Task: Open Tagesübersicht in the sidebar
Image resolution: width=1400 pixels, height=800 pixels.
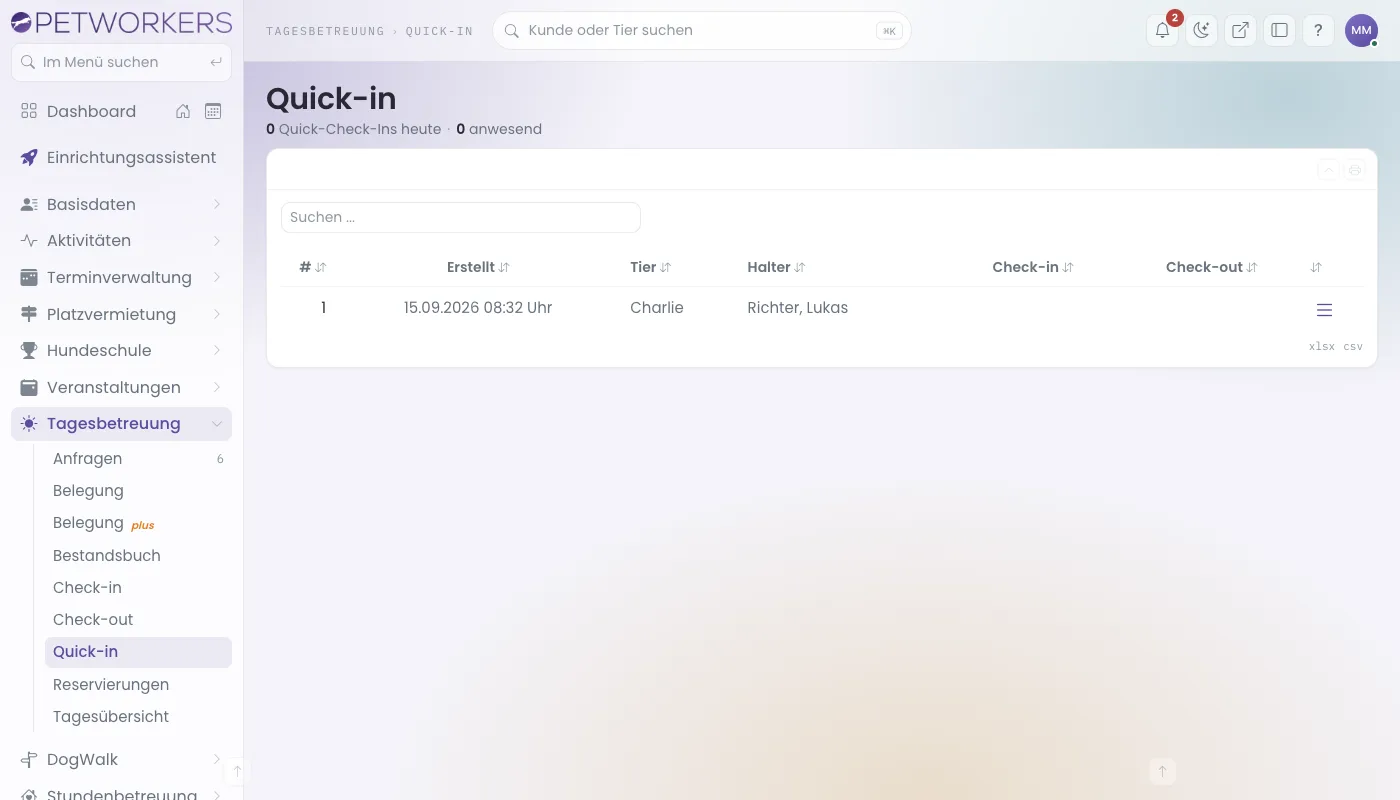Action: [138, 716]
